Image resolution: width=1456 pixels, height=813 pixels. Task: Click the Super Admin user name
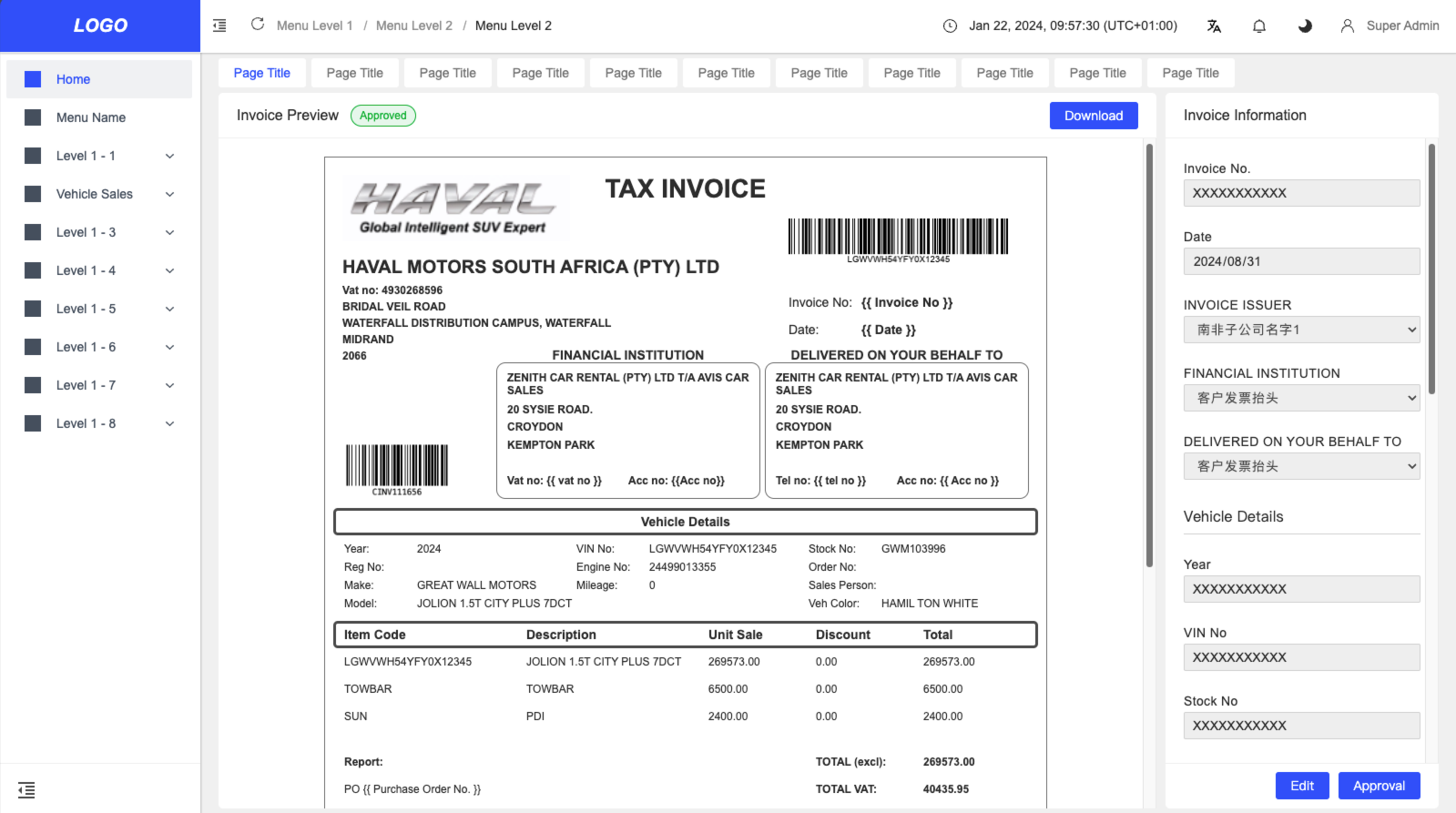(x=1402, y=25)
